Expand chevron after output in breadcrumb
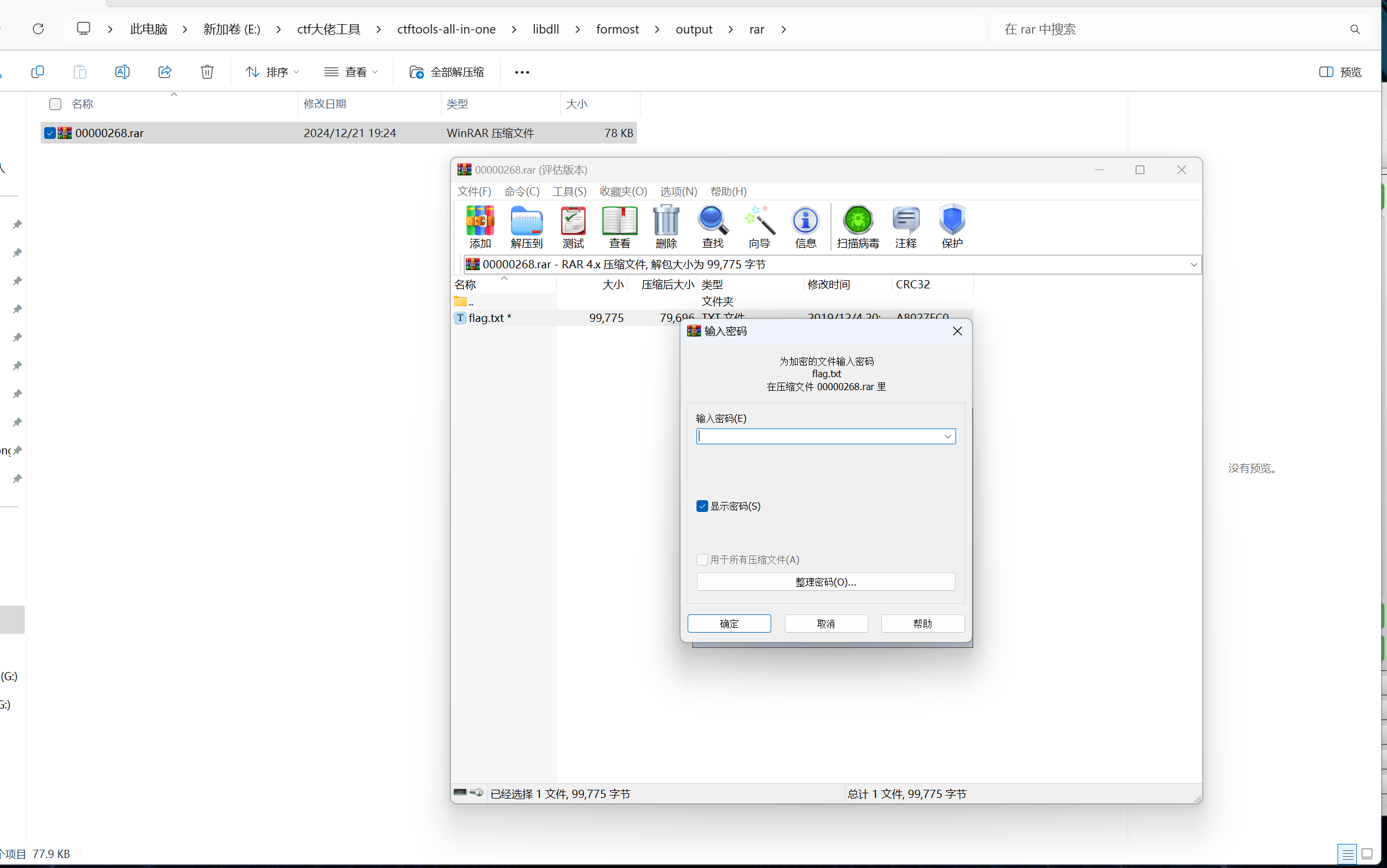The height and width of the screenshot is (868, 1387). point(731,29)
